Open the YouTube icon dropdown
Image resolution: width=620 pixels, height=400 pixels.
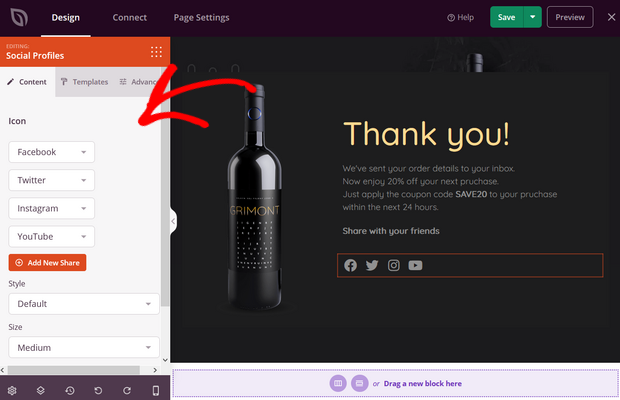click(x=52, y=236)
